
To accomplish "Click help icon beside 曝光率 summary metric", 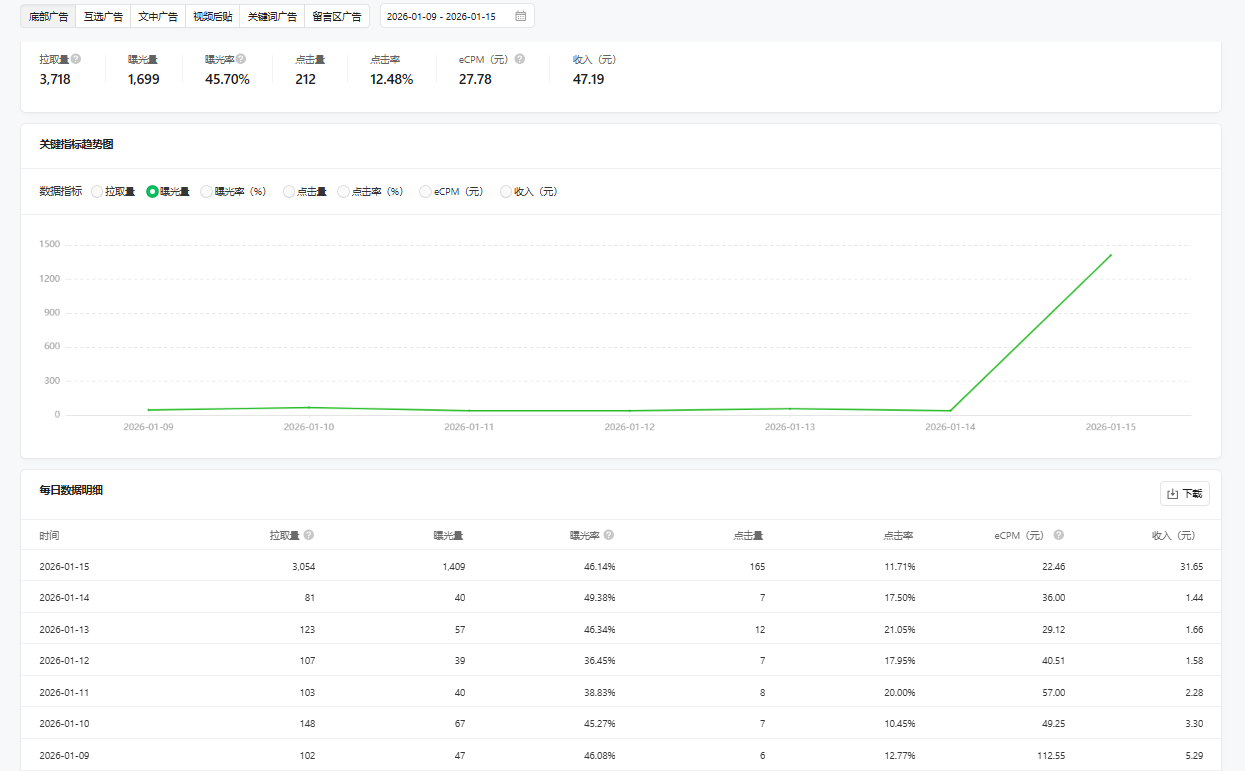I will pos(241,59).
